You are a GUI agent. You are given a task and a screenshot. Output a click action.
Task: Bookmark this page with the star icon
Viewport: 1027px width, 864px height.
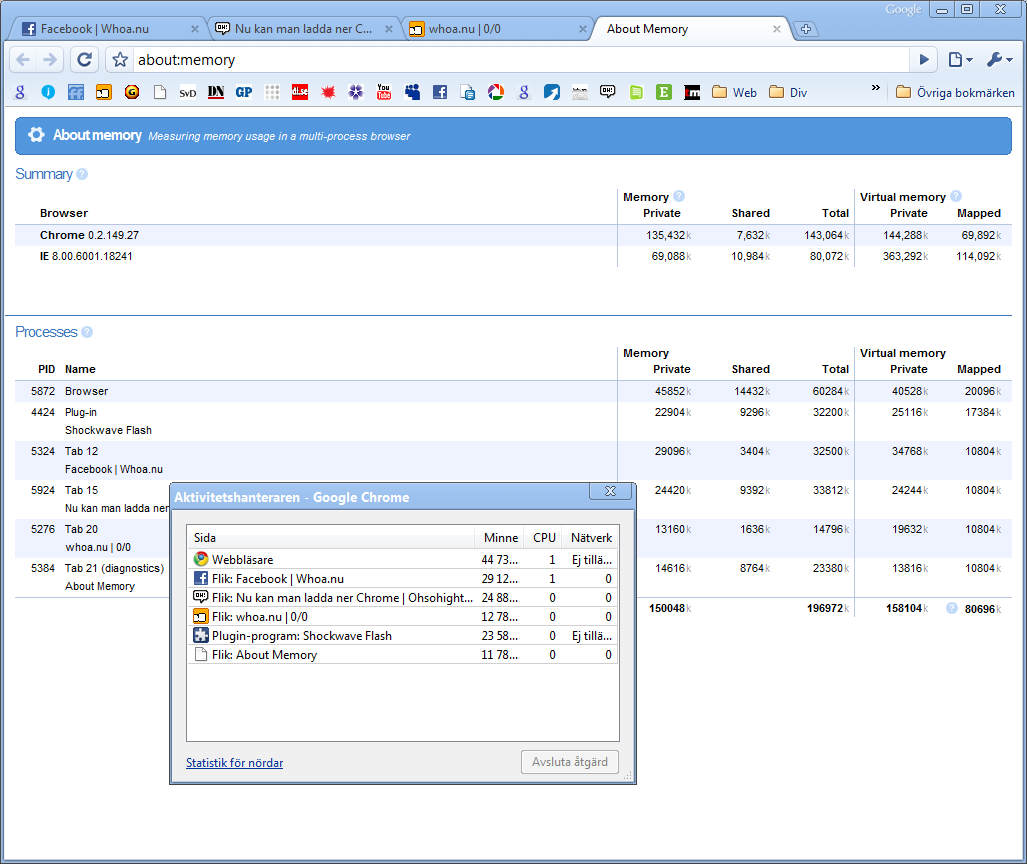point(120,60)
